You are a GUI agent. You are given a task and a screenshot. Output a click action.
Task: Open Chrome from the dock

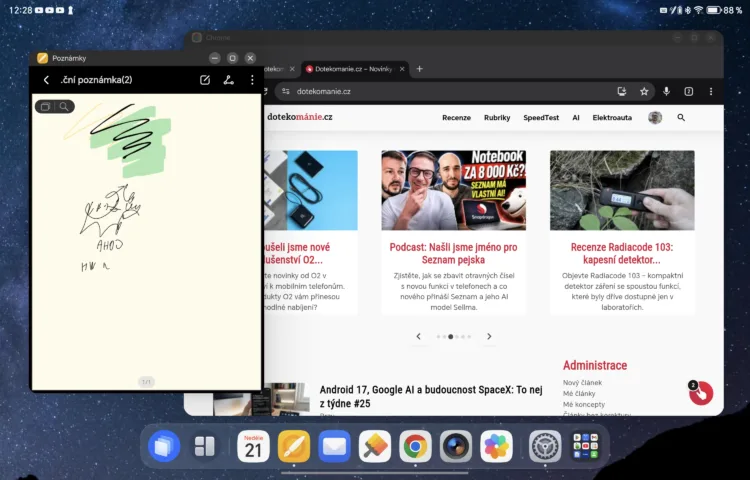(415, 447)
